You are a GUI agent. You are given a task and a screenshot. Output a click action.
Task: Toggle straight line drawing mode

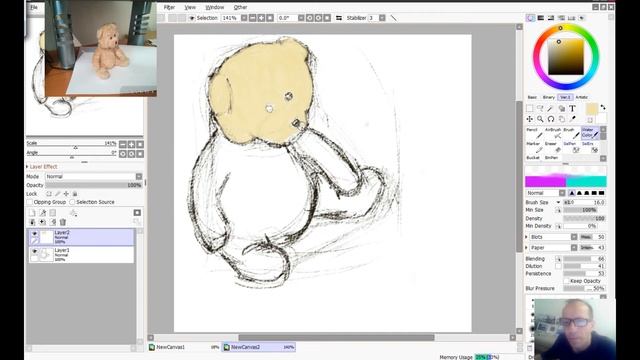(x=393, y=18)
